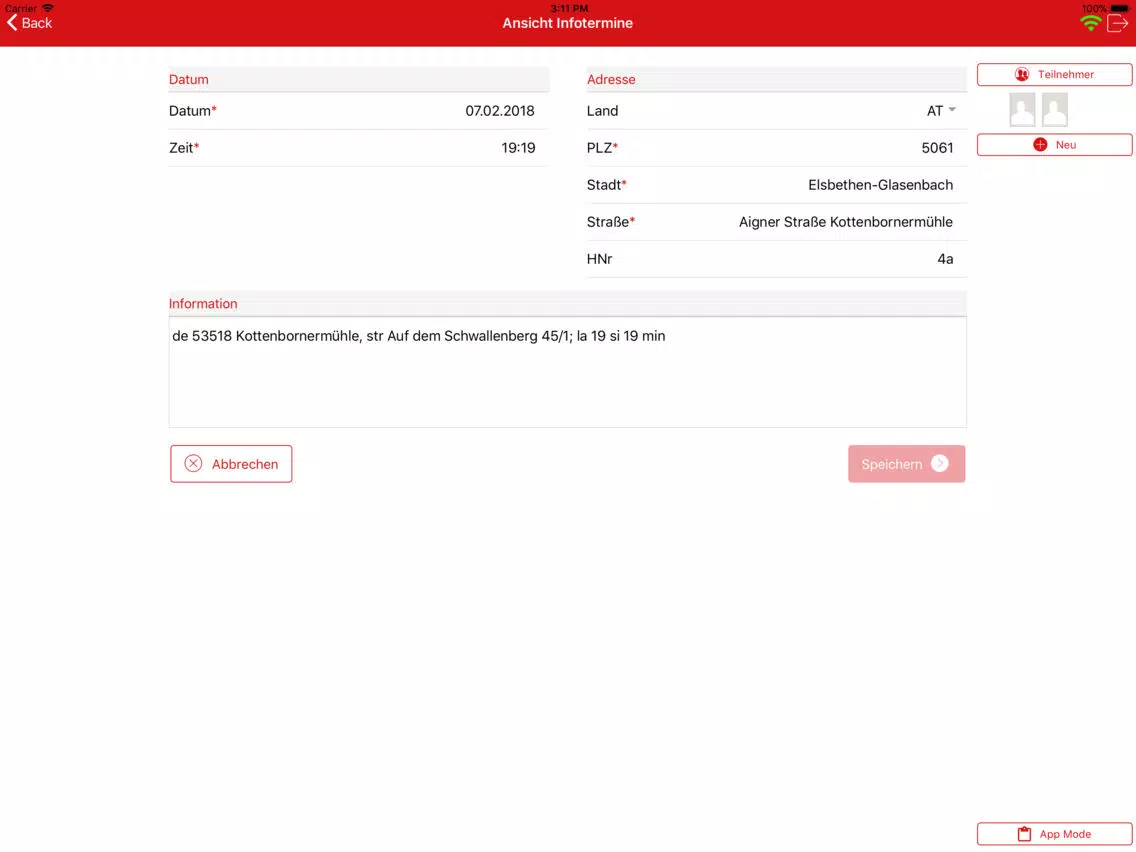1136x852 pixels.
Task: Tap the battery indicator in status bar
Action: 1119,8
